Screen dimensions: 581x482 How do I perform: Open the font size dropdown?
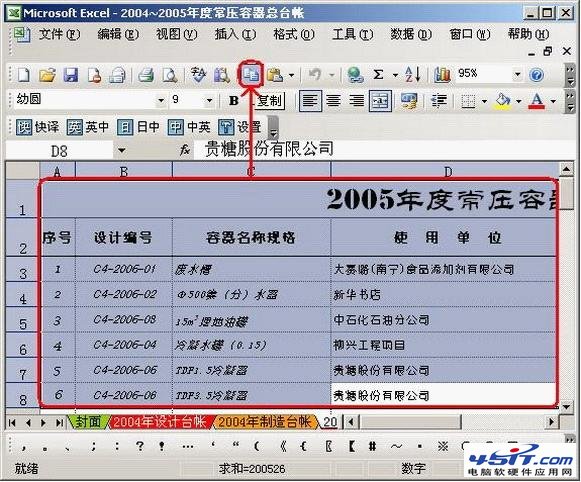(x=209, y=100)
